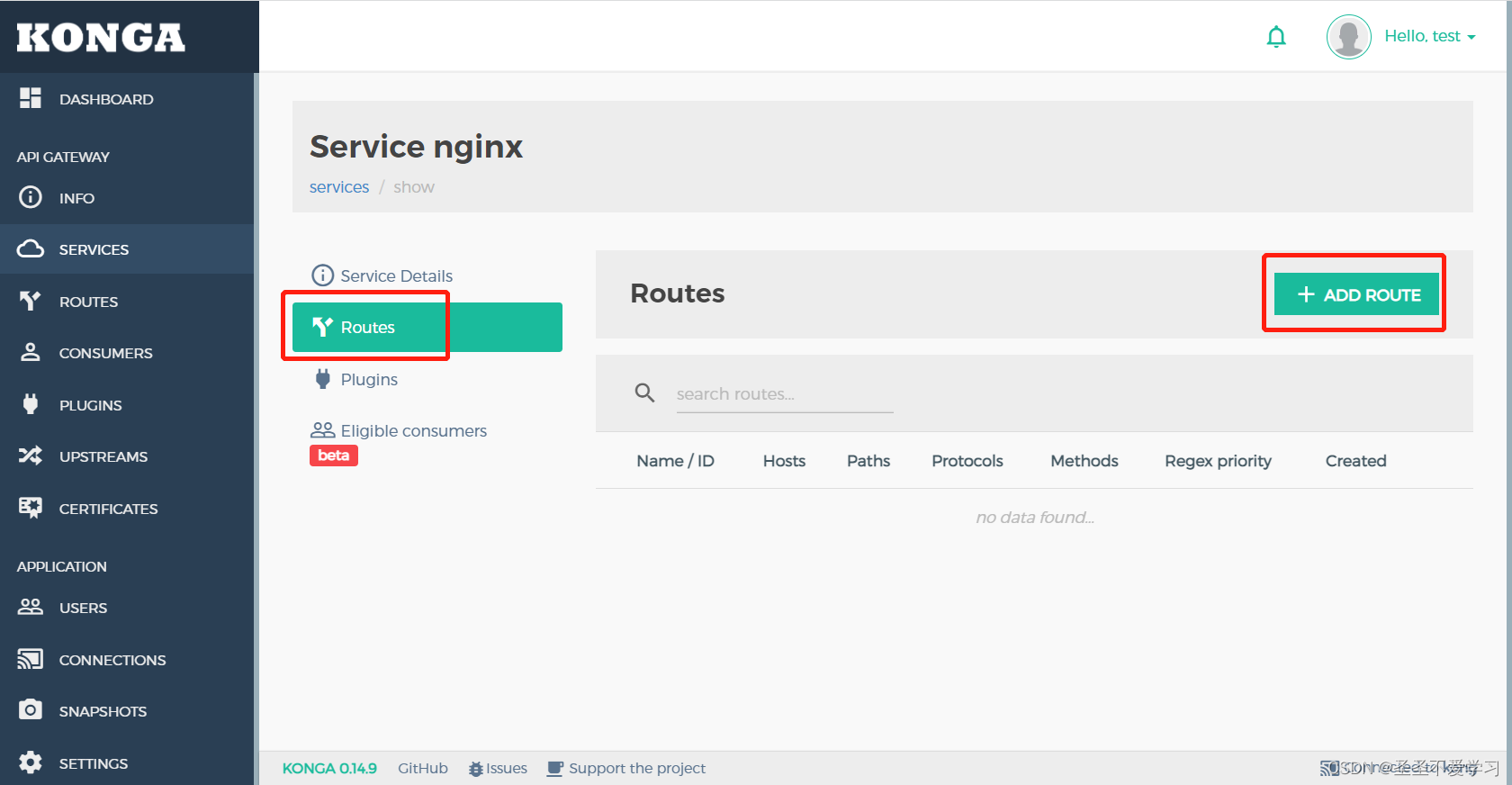The image size is (1512, 785).
Task: Click the red beta badge
Action: tap(334, 456)
